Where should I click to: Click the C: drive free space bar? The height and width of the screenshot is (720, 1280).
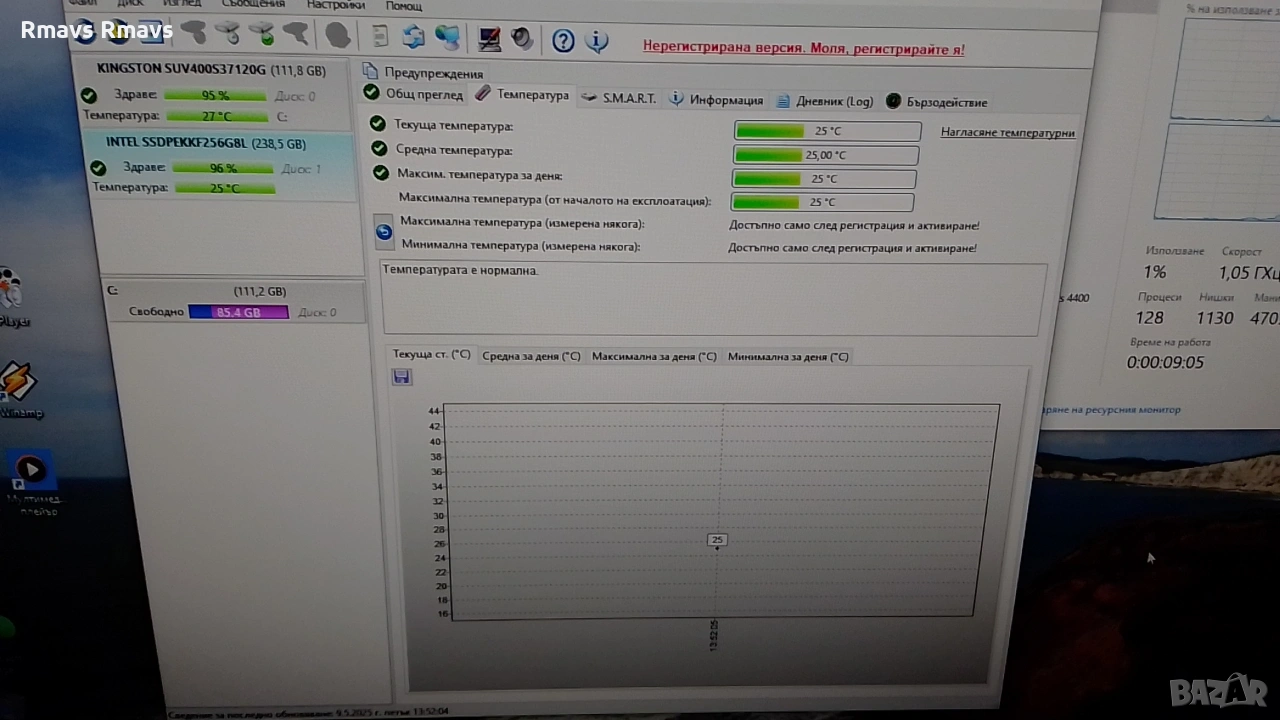[238, 312]
